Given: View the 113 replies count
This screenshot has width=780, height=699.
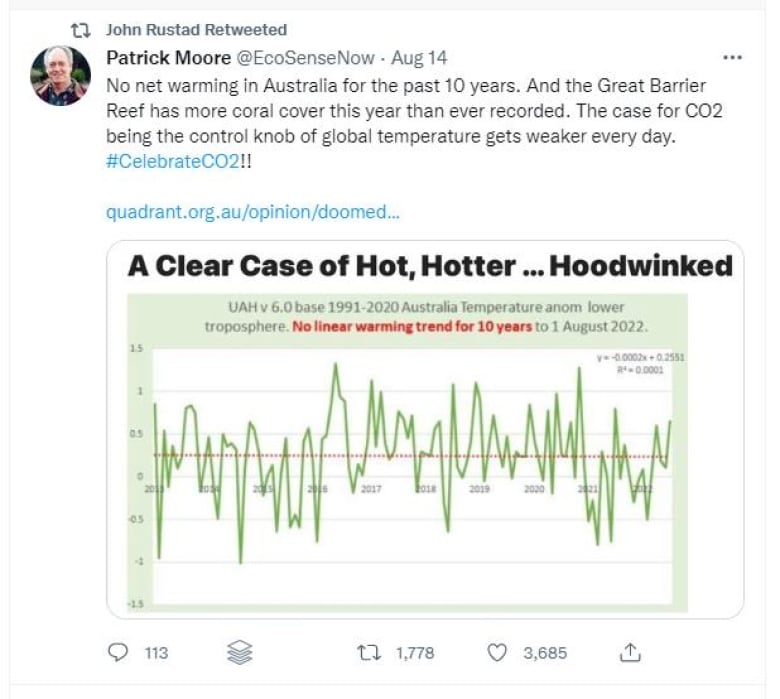Looking at the screenshot, I should (x=157, y=653).
